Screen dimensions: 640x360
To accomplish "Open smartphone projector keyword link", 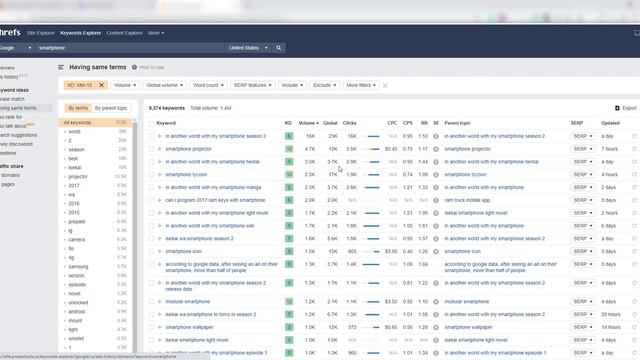I will click(x=189, y=149).
